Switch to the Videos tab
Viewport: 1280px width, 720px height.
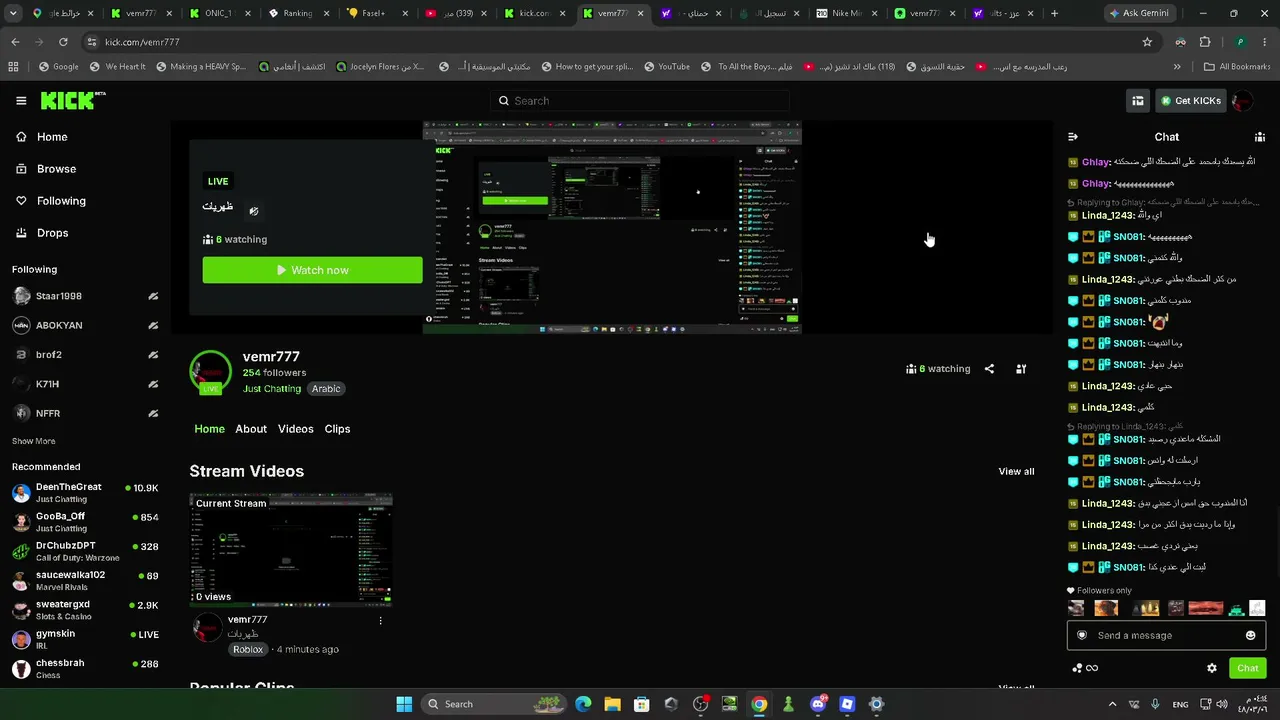click(296, 429)
